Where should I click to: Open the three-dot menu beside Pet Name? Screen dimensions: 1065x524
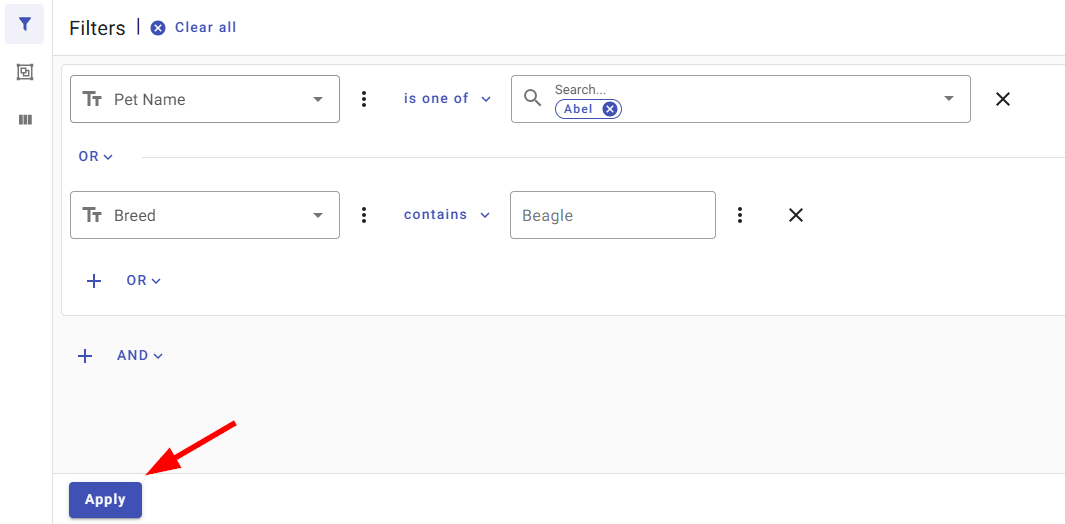[x=364, y=99]
